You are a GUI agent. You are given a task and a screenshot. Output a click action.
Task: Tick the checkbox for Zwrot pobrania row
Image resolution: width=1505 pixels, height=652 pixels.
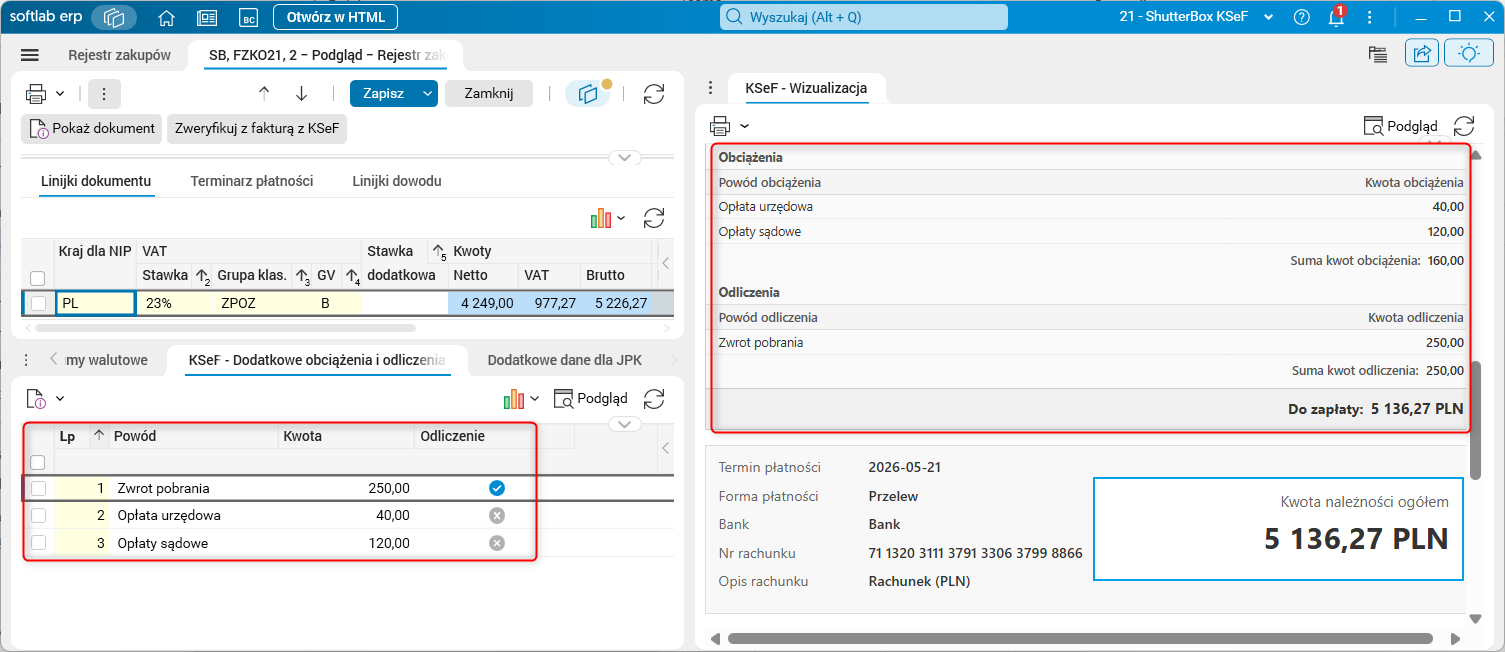coord(38,488)
